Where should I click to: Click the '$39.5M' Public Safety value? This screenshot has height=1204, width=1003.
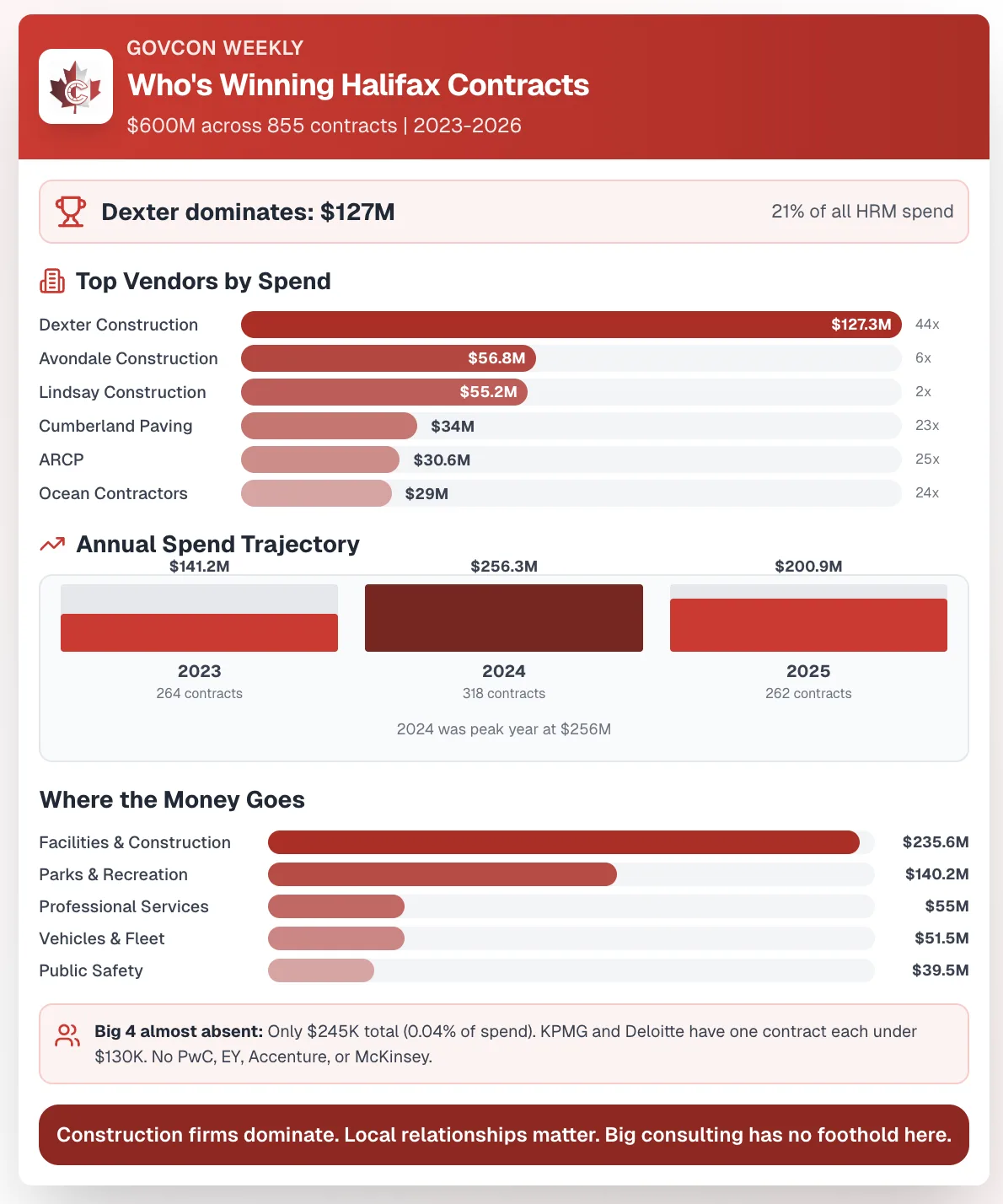(x=941, y=970)
